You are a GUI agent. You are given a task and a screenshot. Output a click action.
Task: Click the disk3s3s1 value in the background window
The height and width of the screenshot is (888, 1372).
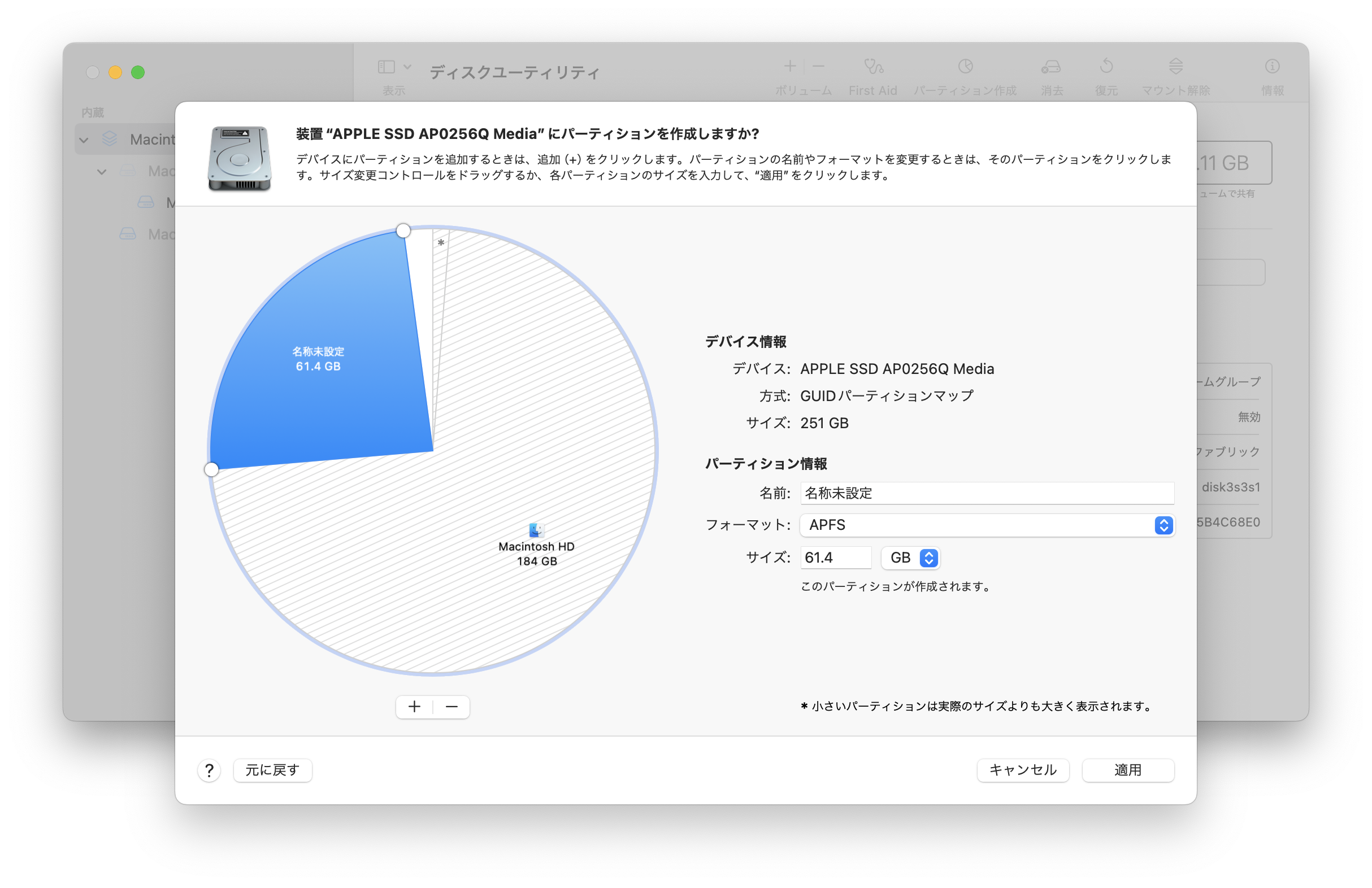click(x=1231, y=487)
